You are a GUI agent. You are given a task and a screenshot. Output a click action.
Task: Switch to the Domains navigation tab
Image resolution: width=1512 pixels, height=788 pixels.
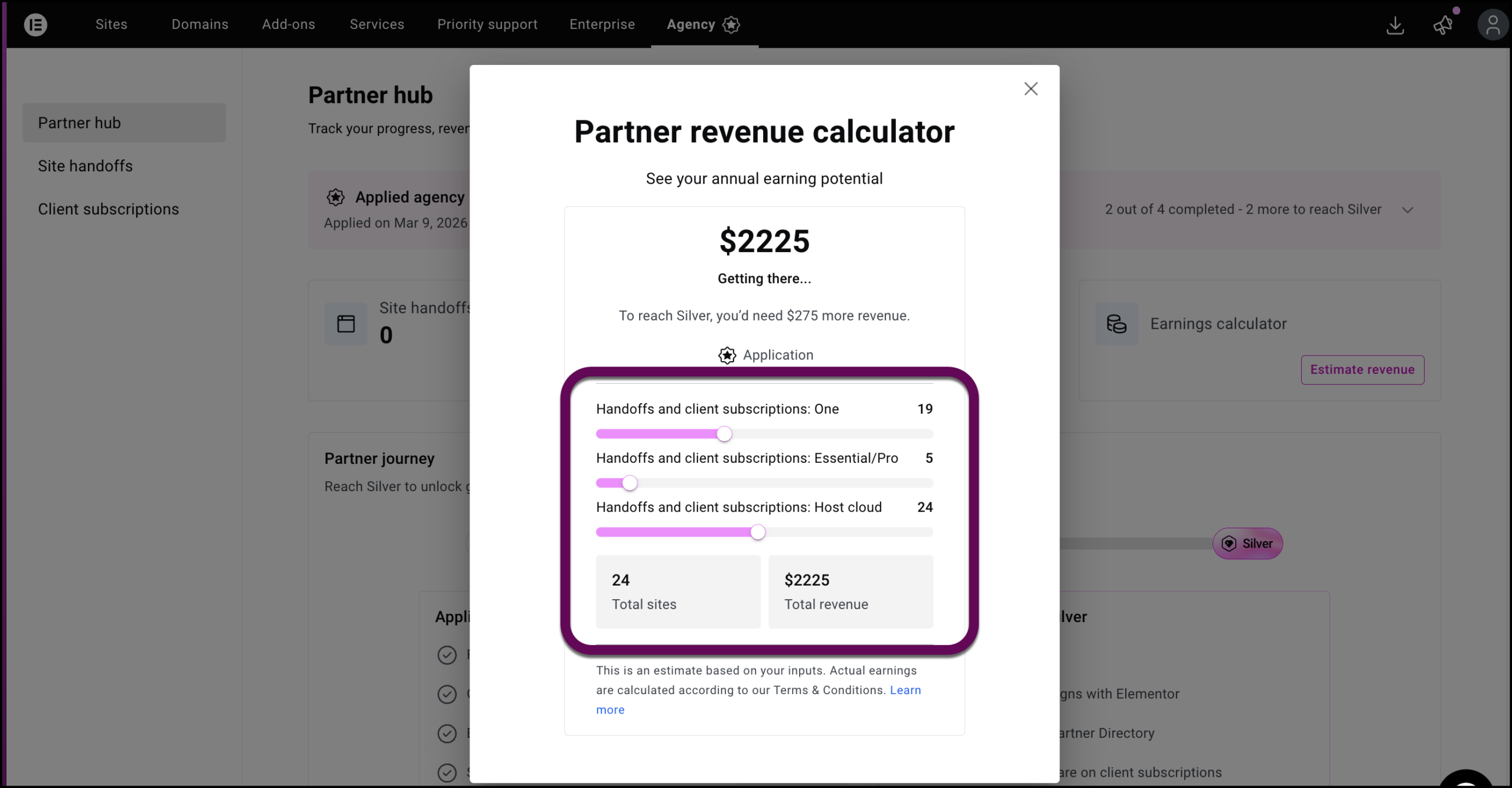click(x=200, y=24)
